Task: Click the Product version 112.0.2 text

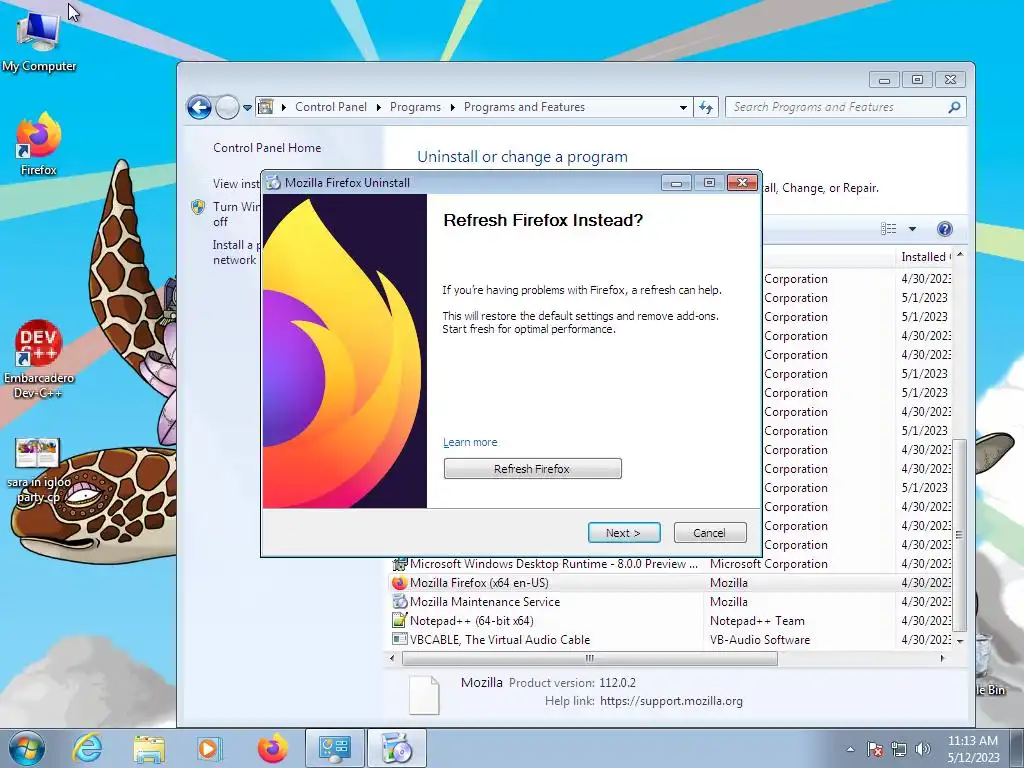Action: point(573,682)
